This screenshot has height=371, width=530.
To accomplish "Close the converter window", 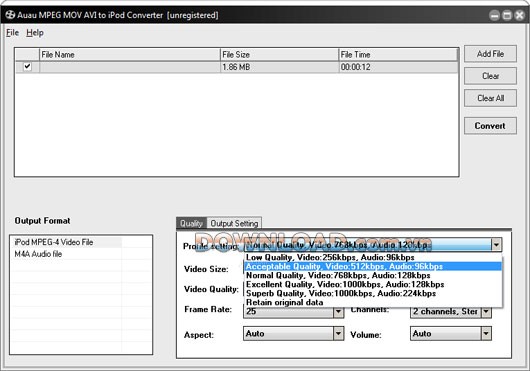I will [520, 15].
